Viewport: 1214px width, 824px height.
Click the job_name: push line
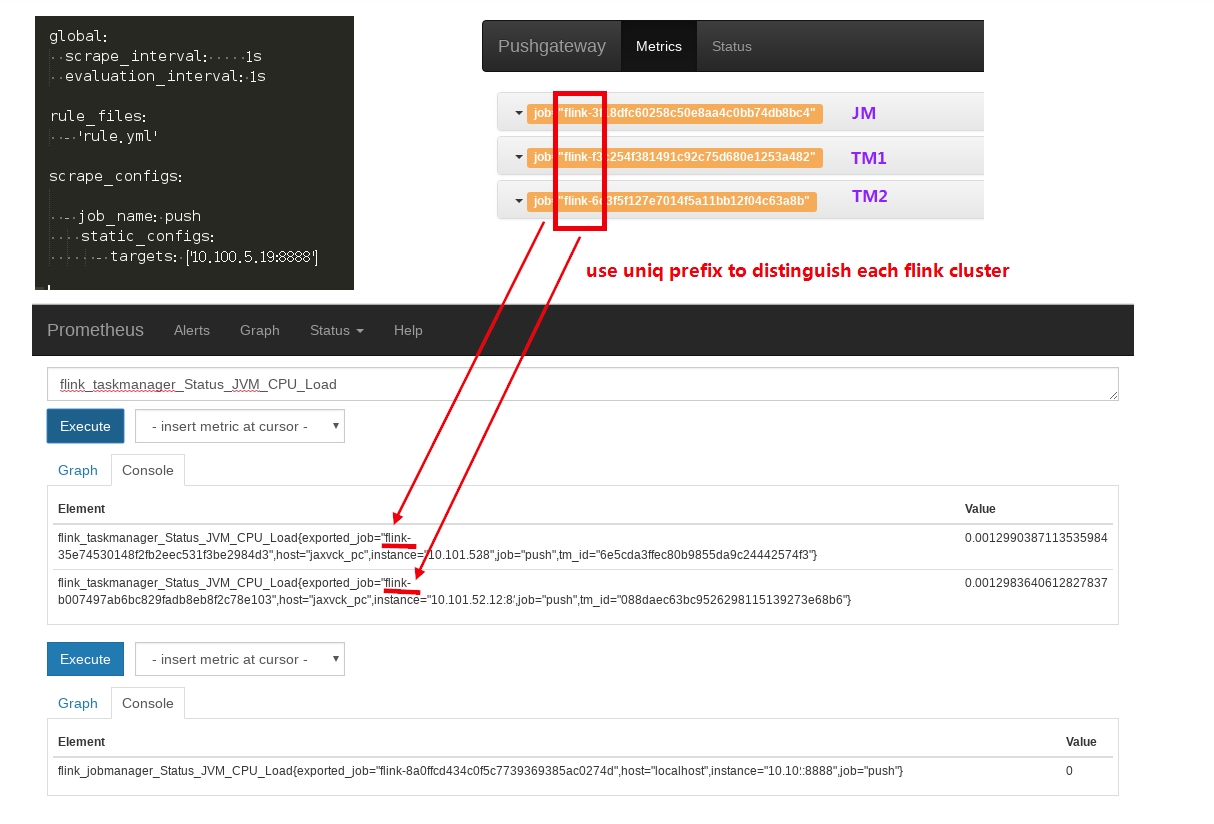(138, 217)
